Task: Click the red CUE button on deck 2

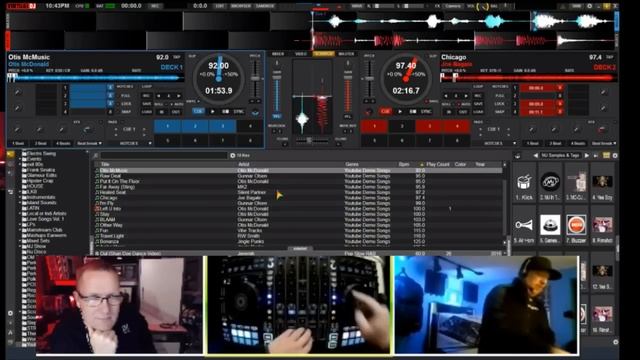Action: click(x=385, y=111)
